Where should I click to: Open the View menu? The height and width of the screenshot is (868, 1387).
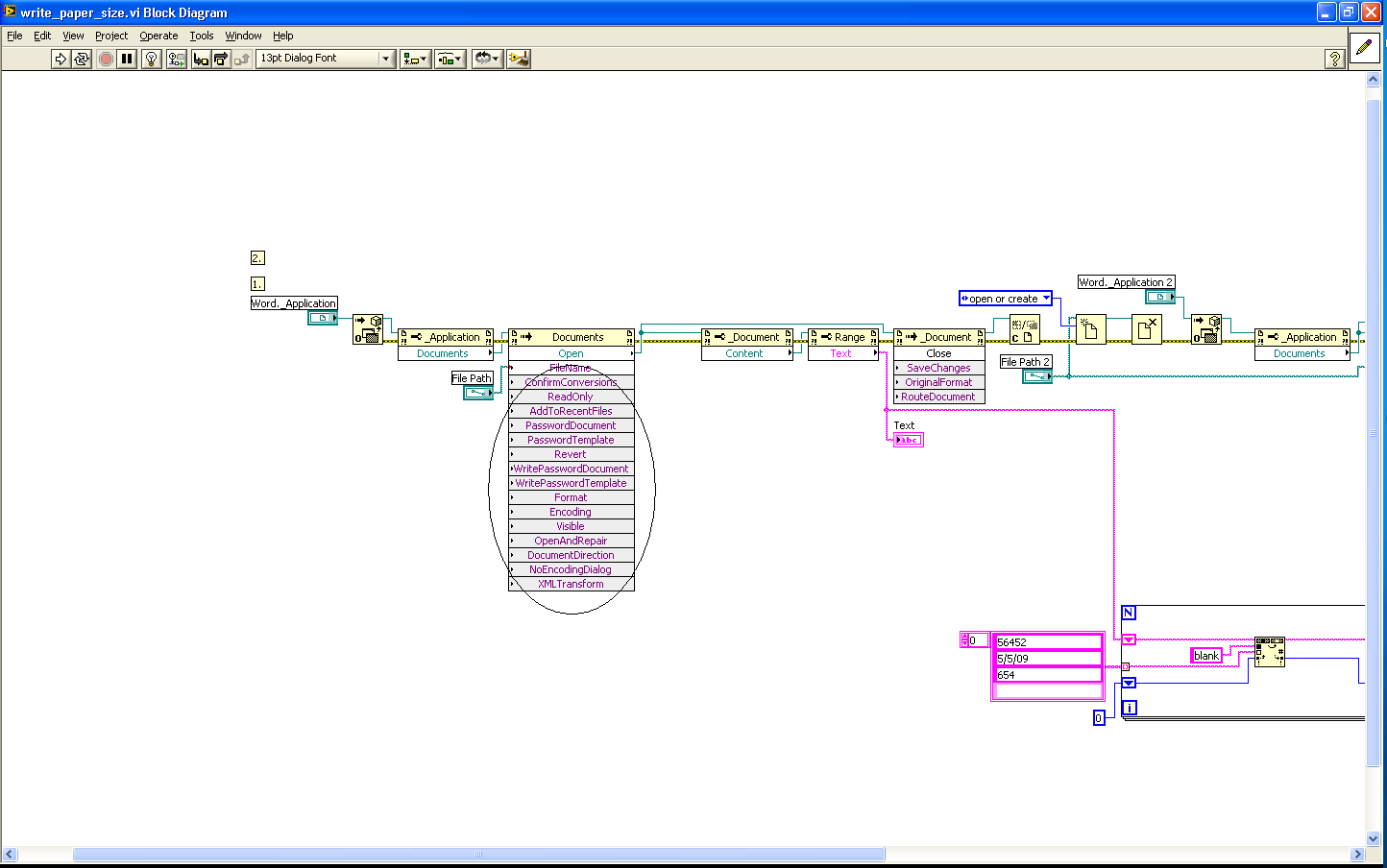[73, 36]
